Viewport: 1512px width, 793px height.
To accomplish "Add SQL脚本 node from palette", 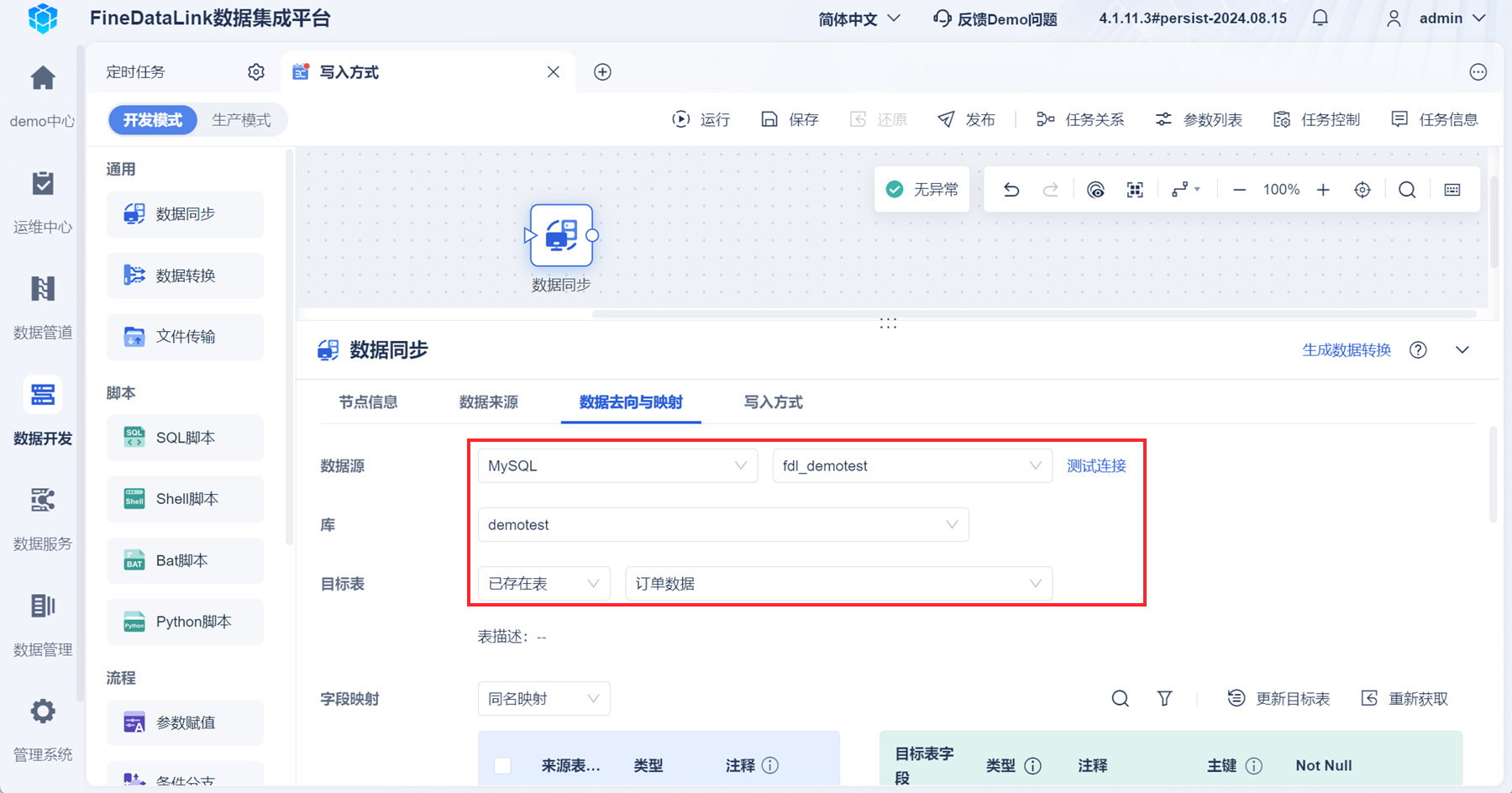I will pyautogui.click(x=185, y=438).
